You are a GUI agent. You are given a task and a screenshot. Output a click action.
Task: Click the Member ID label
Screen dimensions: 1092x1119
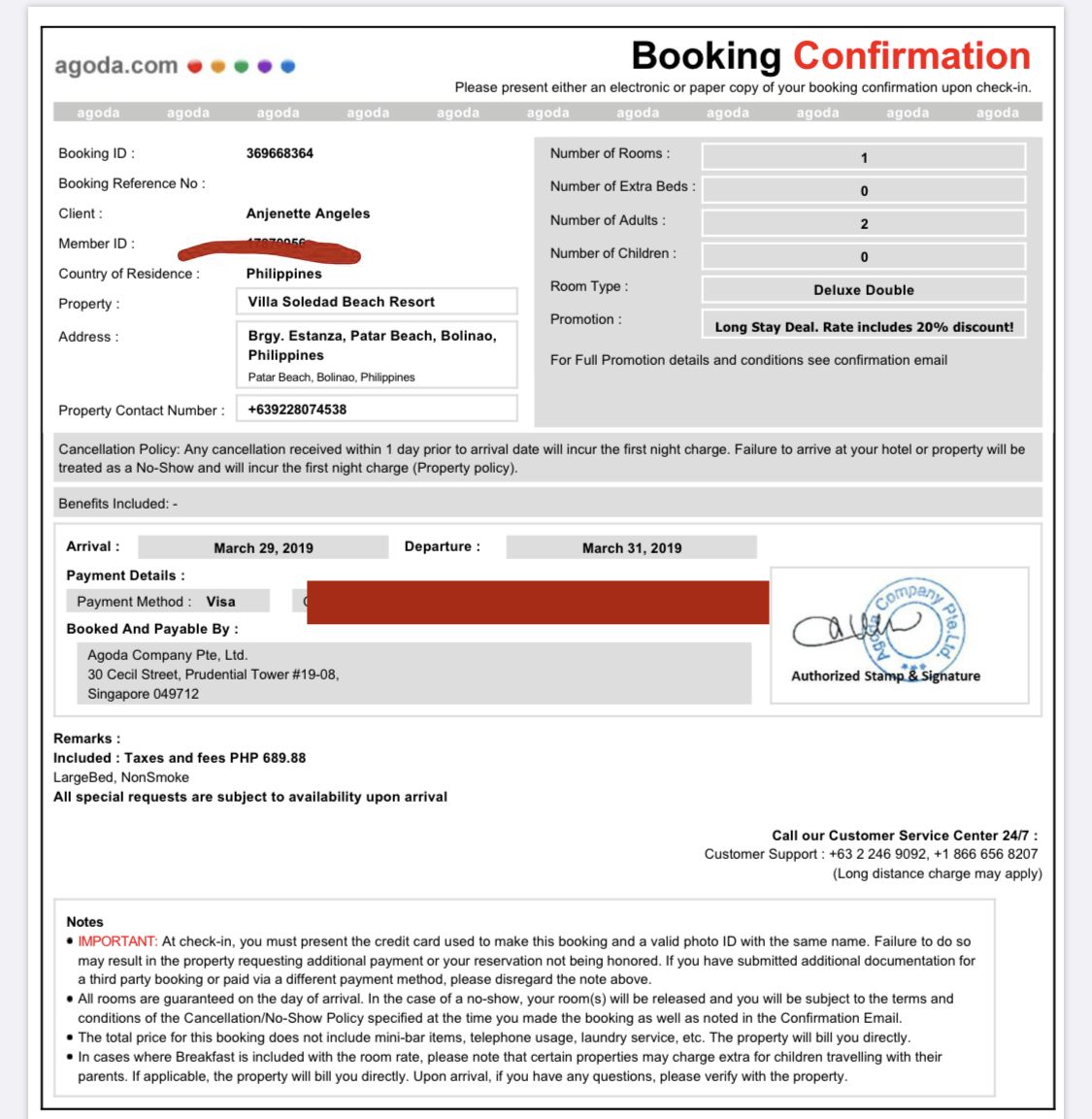[96, 244]
